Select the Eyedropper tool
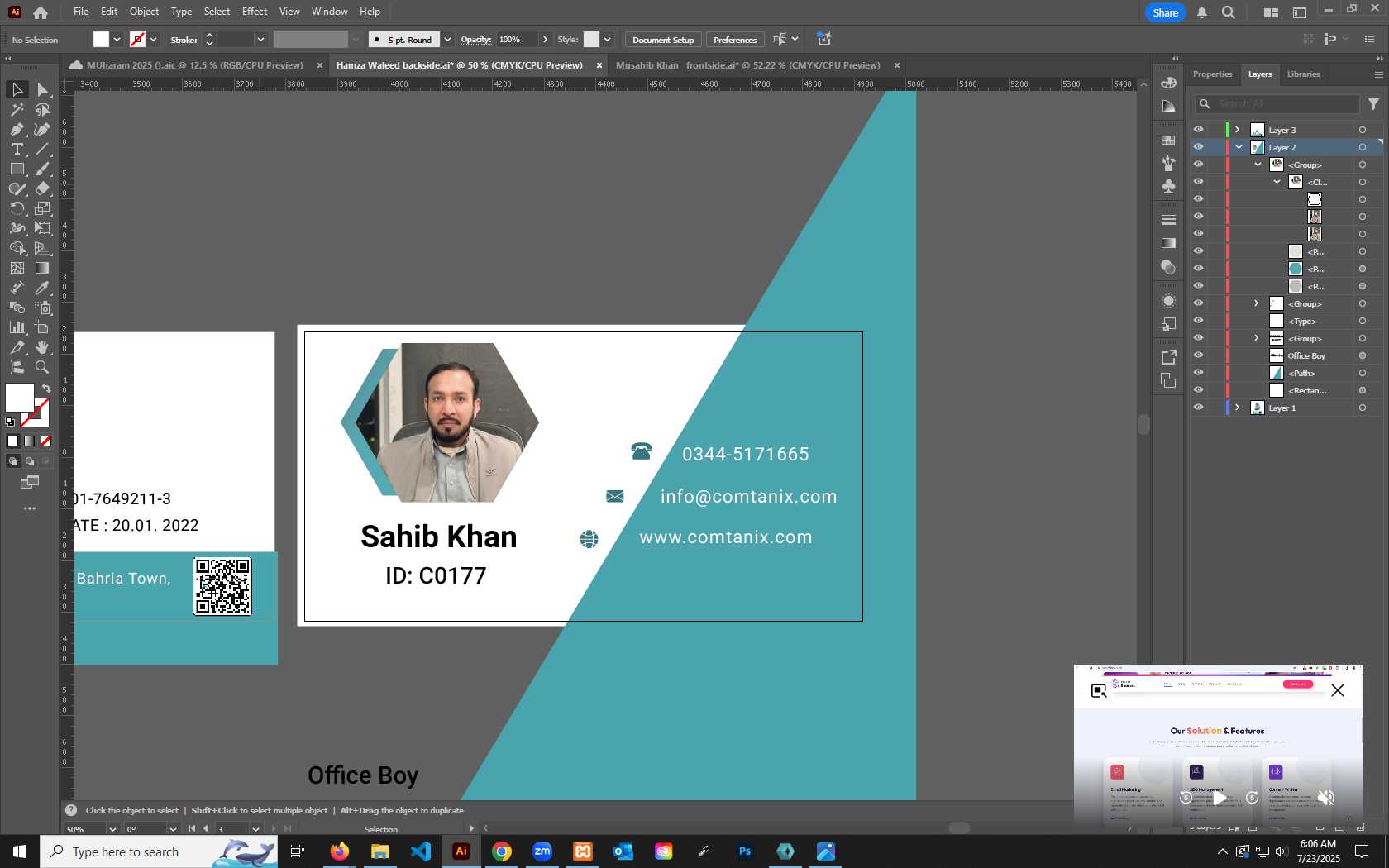Viewport: 1389px width, 868px height. point(43,288)
